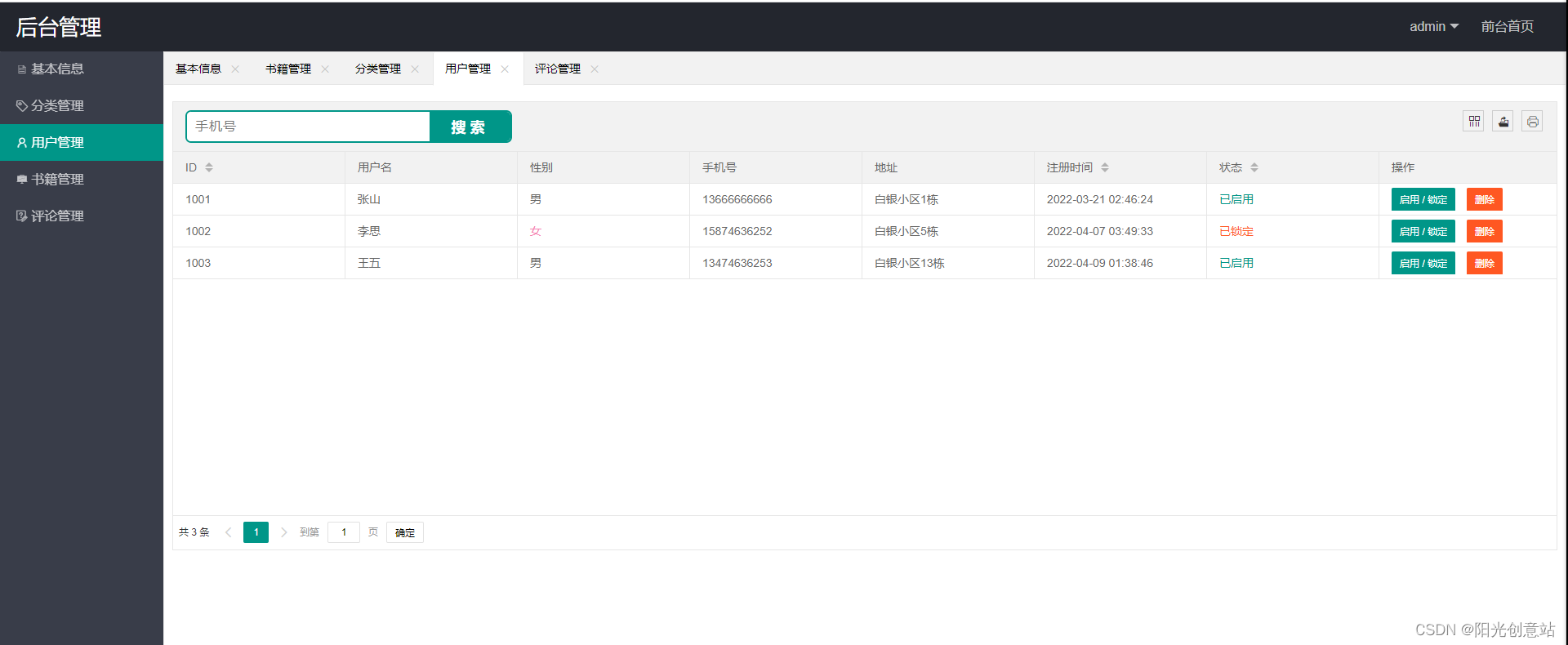Close the 用户管理 tab
The height and width of the screenshot is (645, 1568).
coord(505,69)
